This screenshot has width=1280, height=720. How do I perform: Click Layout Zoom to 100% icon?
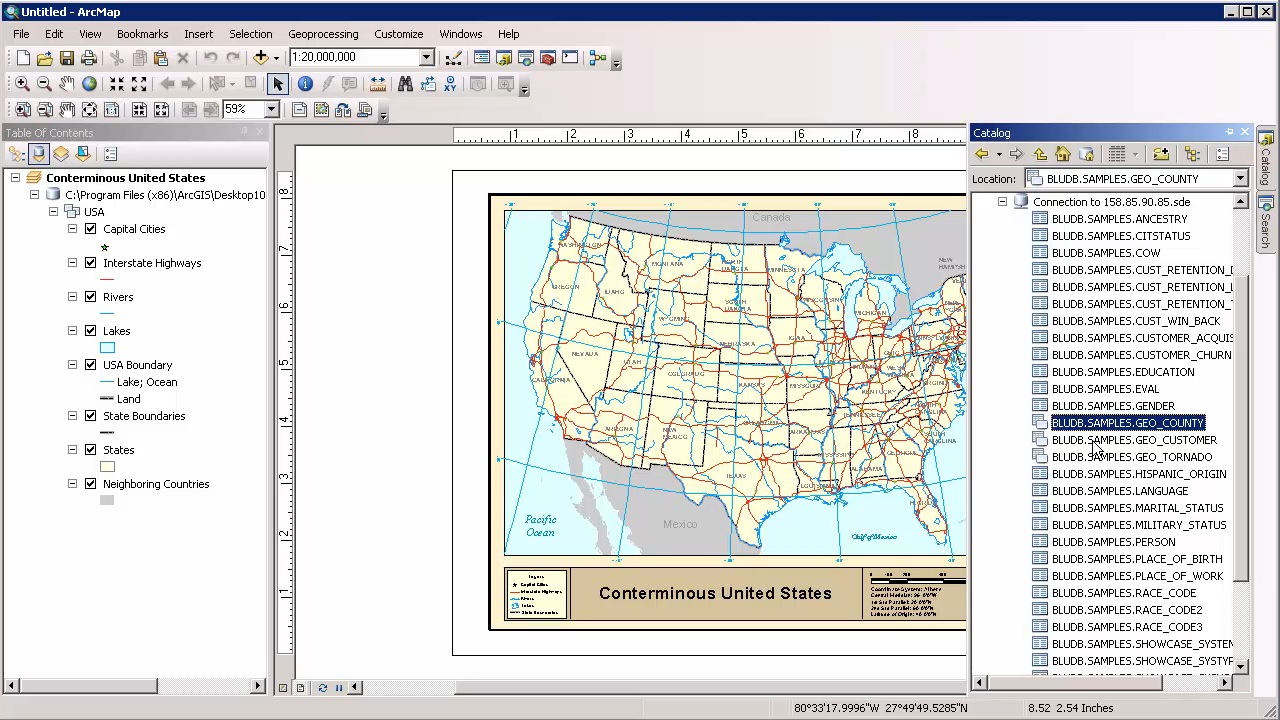[x=111, y=109]
